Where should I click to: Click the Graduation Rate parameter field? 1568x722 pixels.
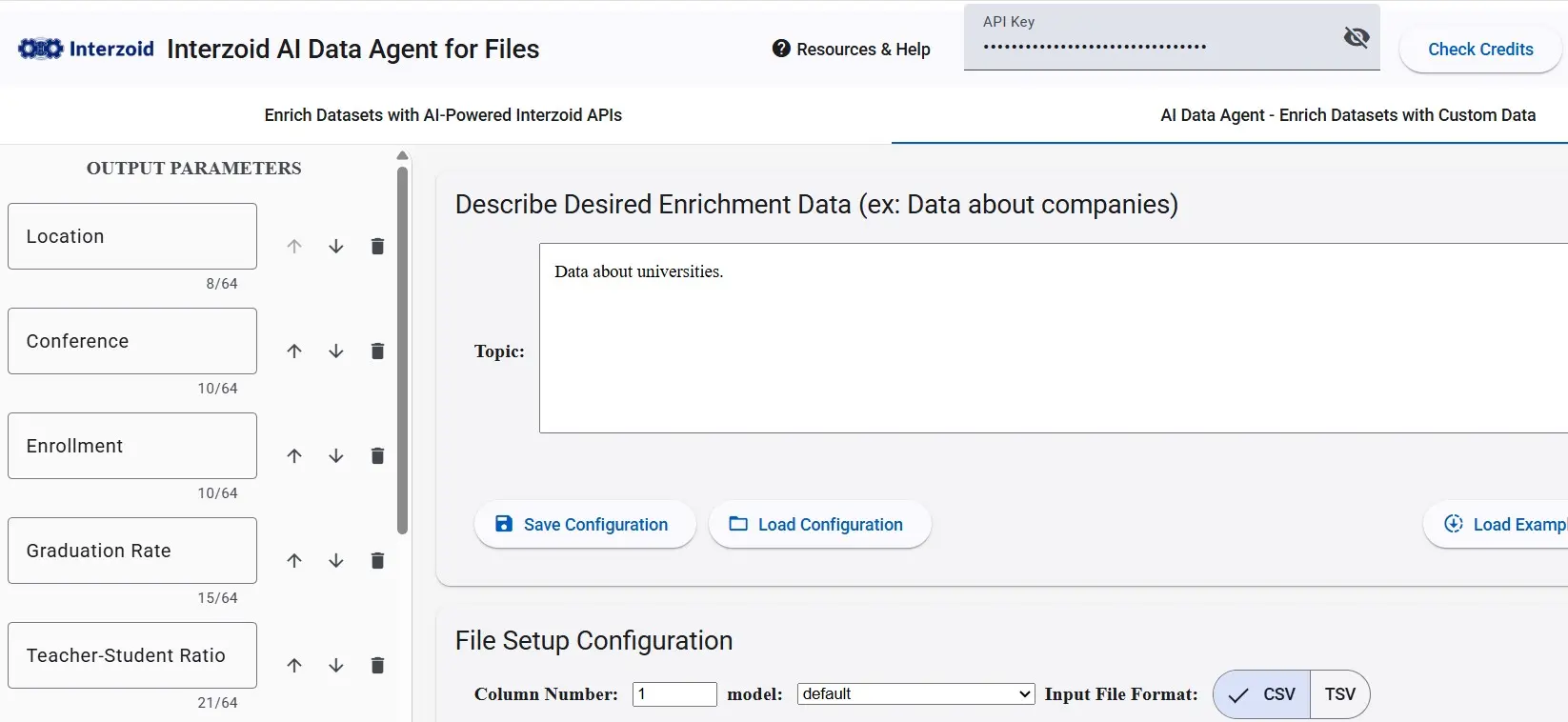click(x=132, y=551)
